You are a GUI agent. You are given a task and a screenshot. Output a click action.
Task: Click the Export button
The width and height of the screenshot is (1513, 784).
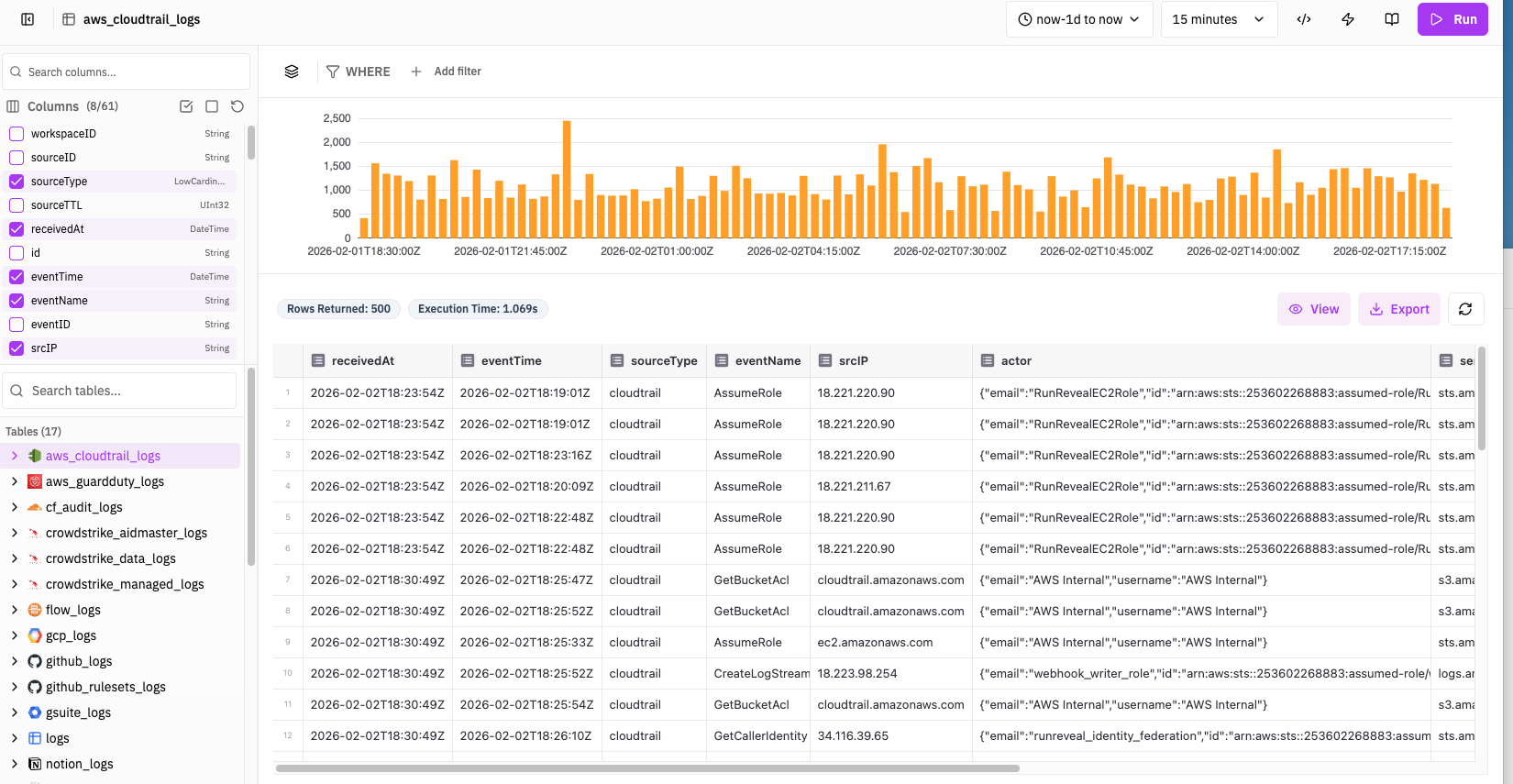1399,309
